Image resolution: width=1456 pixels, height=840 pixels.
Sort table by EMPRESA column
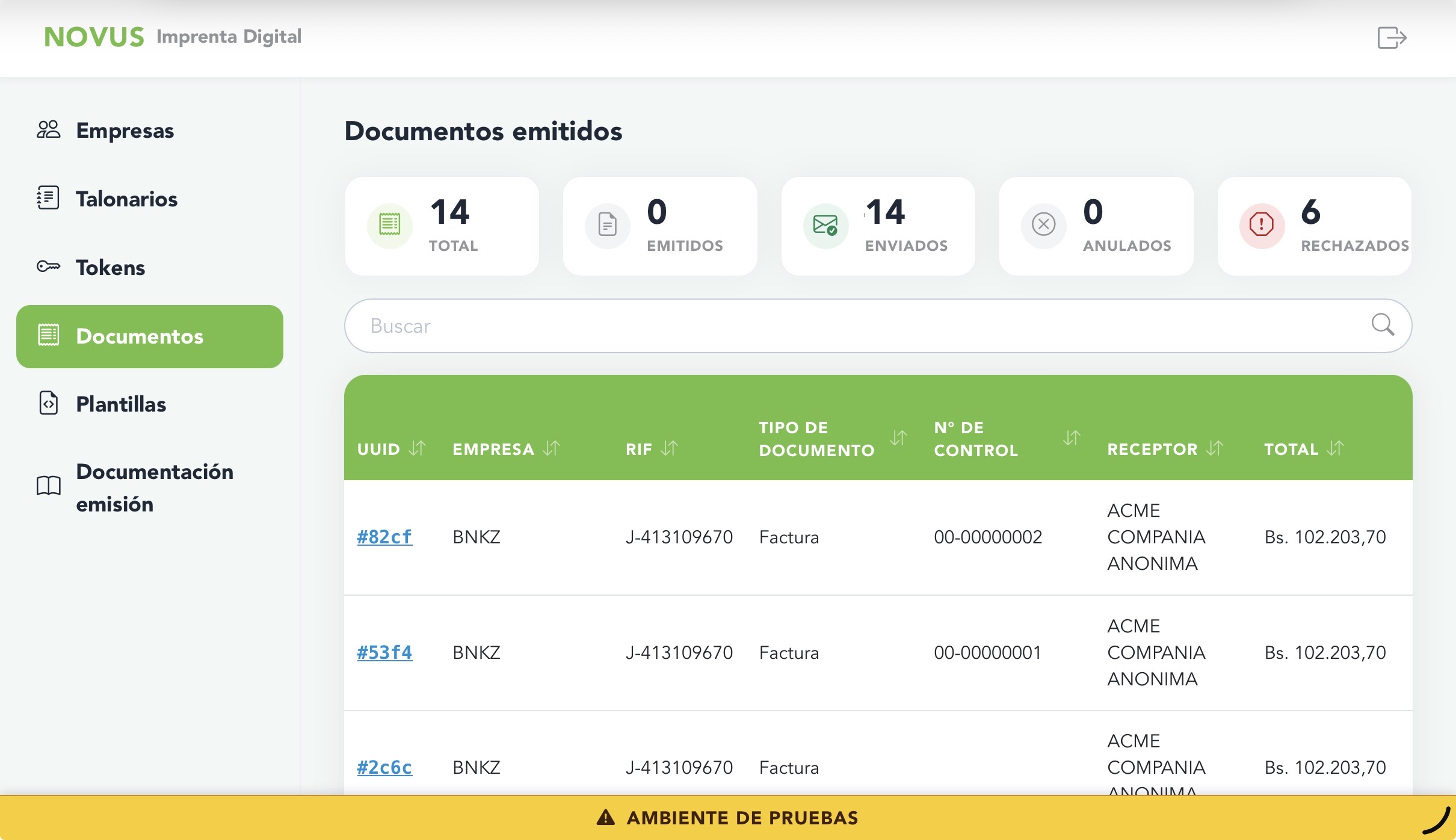[x=551, y=448]
